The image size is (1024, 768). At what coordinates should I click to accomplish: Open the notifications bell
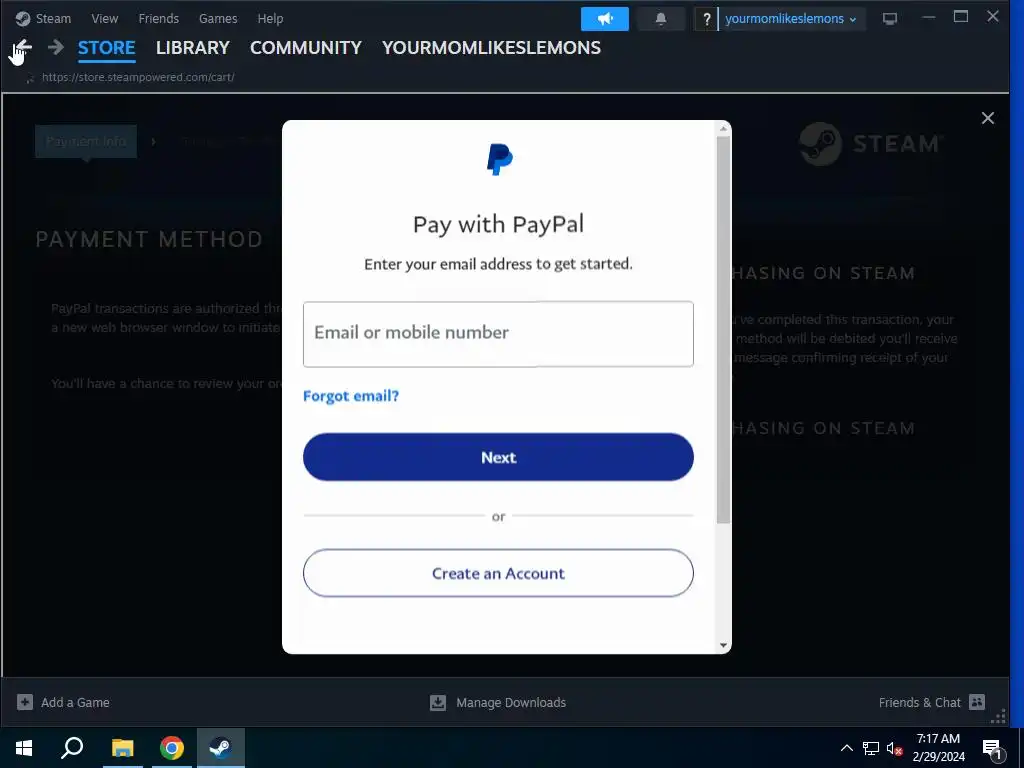pyautogui.click(x=661, y=19)
